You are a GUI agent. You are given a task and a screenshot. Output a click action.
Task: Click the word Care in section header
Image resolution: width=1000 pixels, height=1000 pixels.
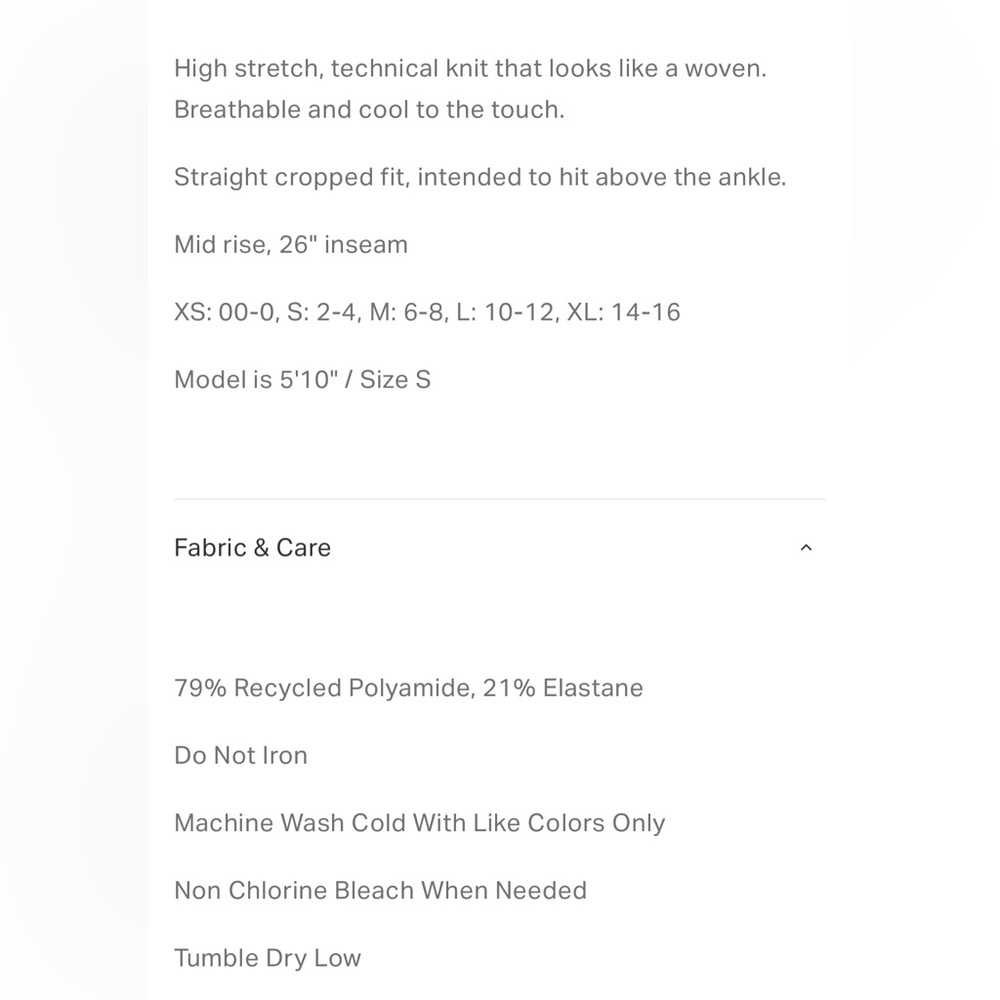(x=304, y=548)
